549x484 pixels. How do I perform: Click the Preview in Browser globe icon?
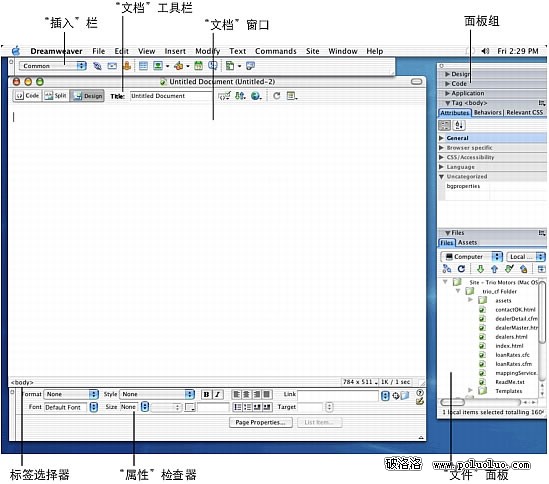click(x=256, y=96)
